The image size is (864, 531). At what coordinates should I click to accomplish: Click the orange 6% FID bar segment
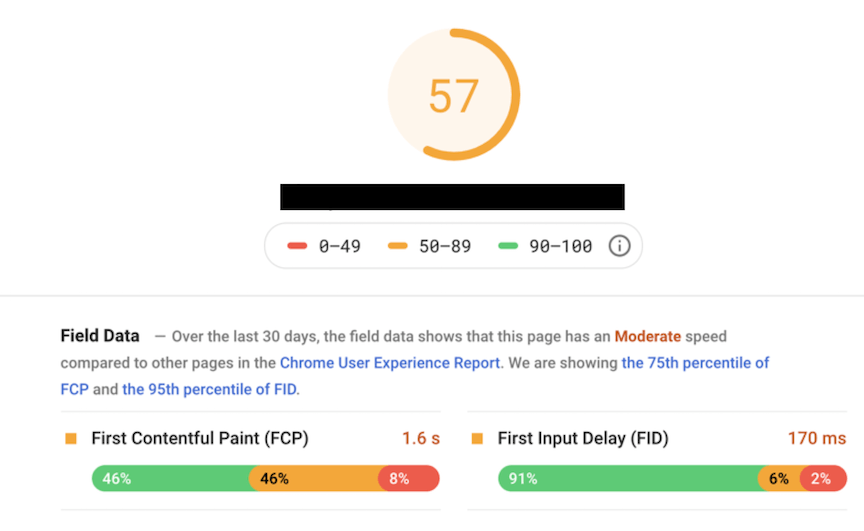tap(778, 479)
